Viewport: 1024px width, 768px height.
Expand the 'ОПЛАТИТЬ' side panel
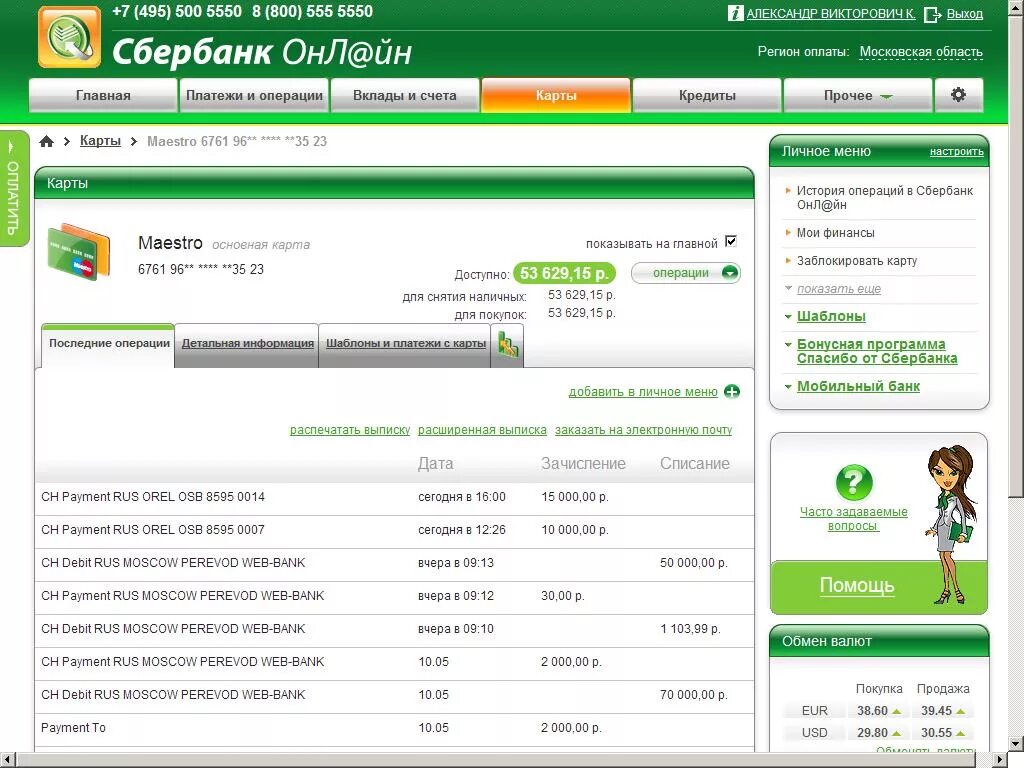(x=14, y=189)
